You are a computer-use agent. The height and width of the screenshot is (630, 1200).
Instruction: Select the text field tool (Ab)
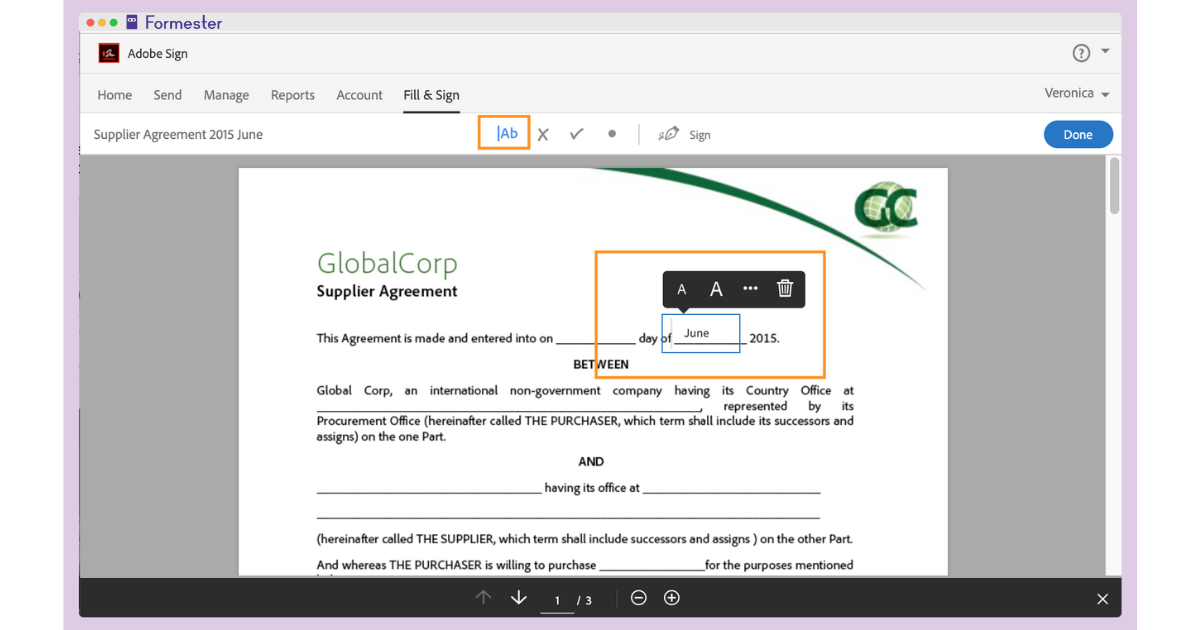(x=504, y=133)
